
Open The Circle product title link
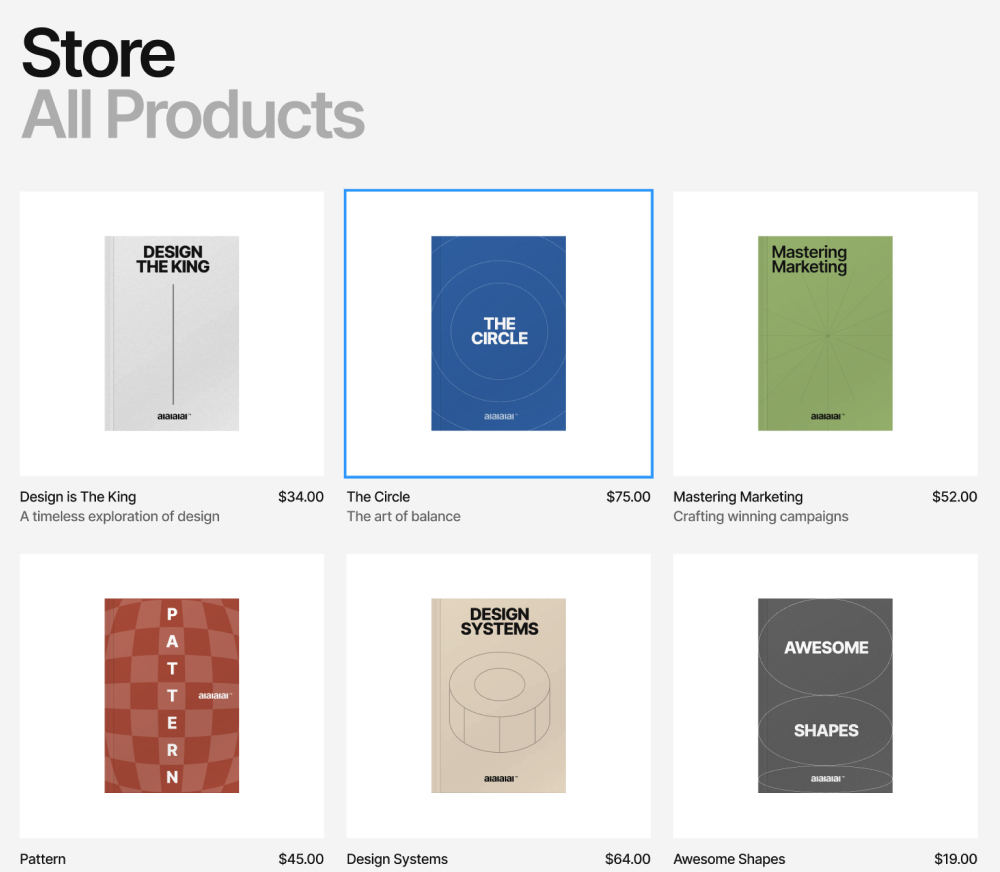pos(378,496)
